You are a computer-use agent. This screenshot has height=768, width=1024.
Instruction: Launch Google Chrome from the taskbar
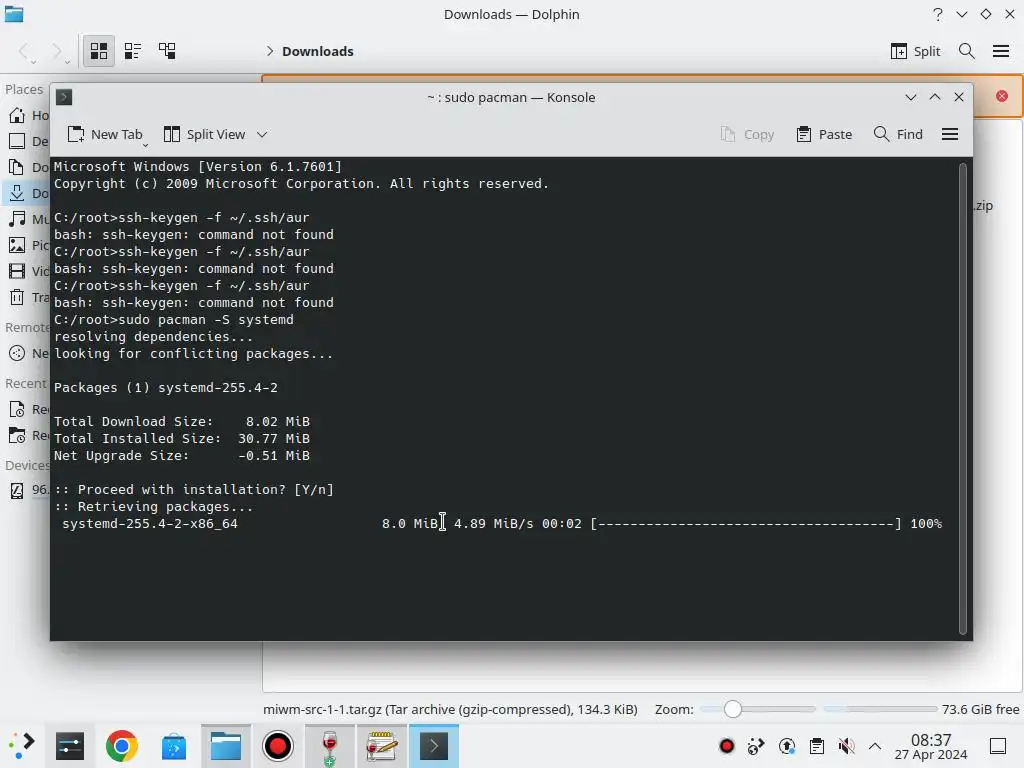click(121, 746)
